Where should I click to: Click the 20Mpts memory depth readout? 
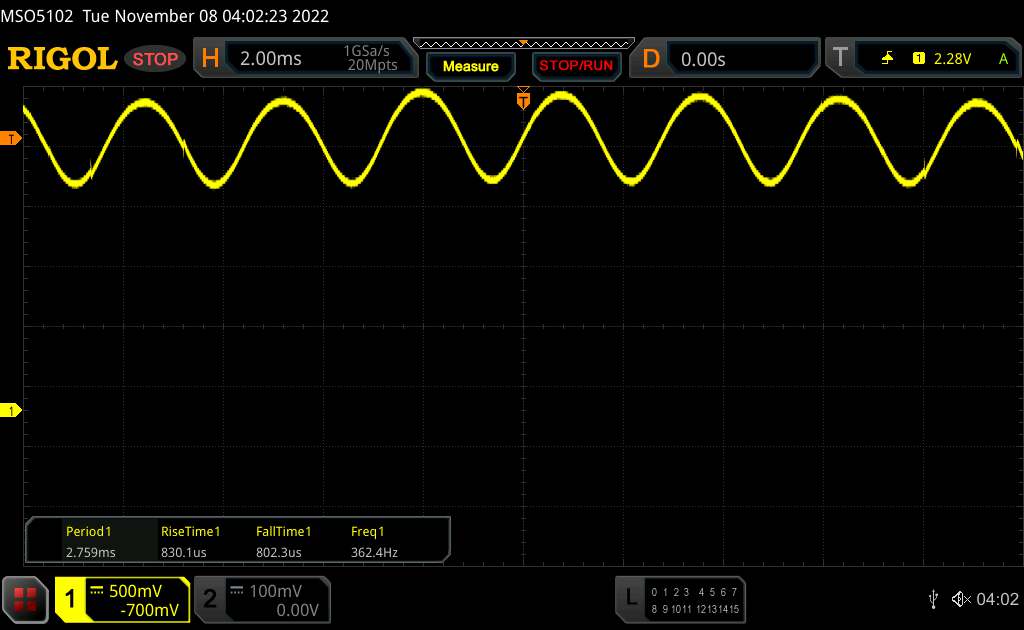[372, 65]
